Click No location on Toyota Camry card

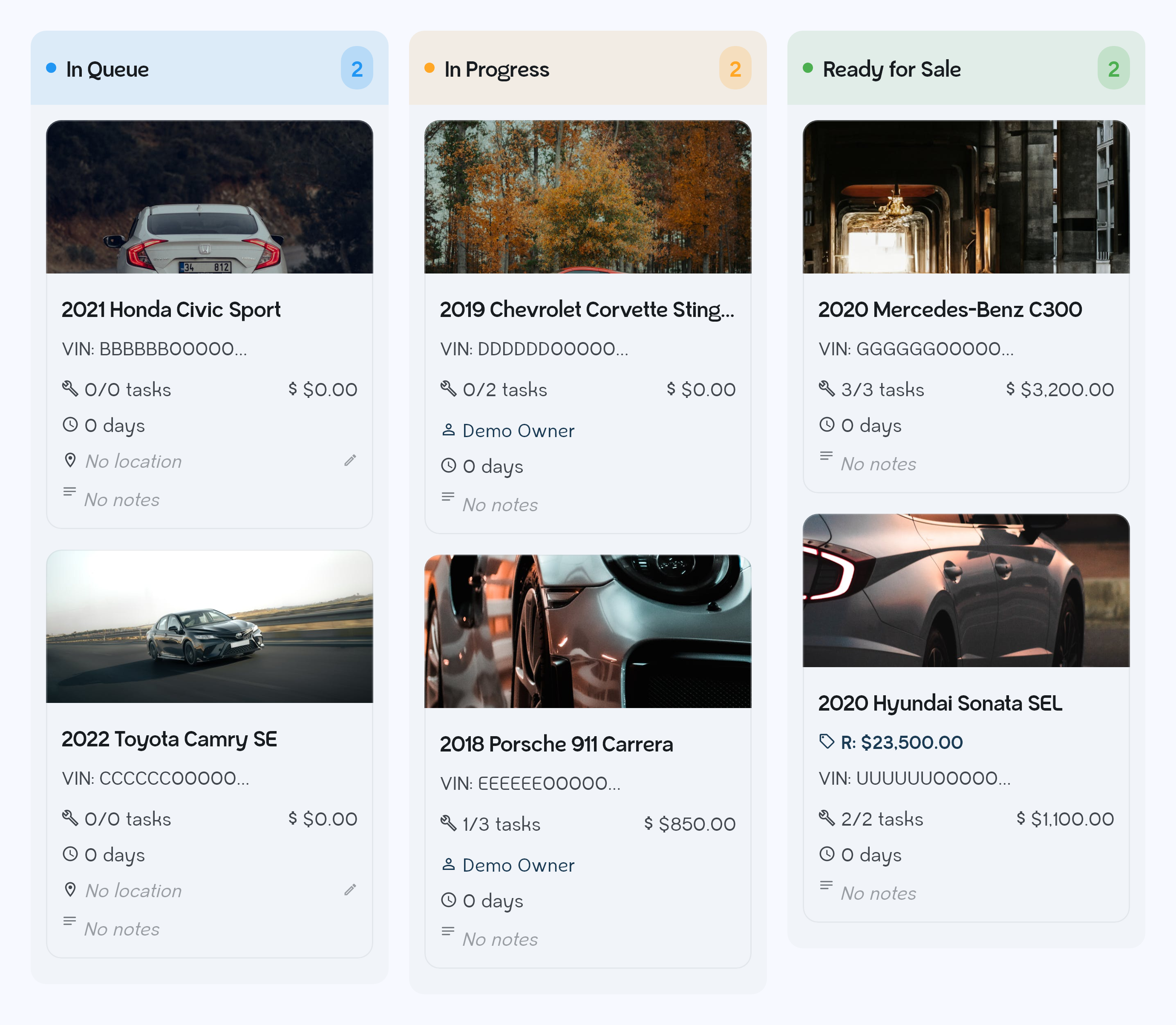click(133, 890)
